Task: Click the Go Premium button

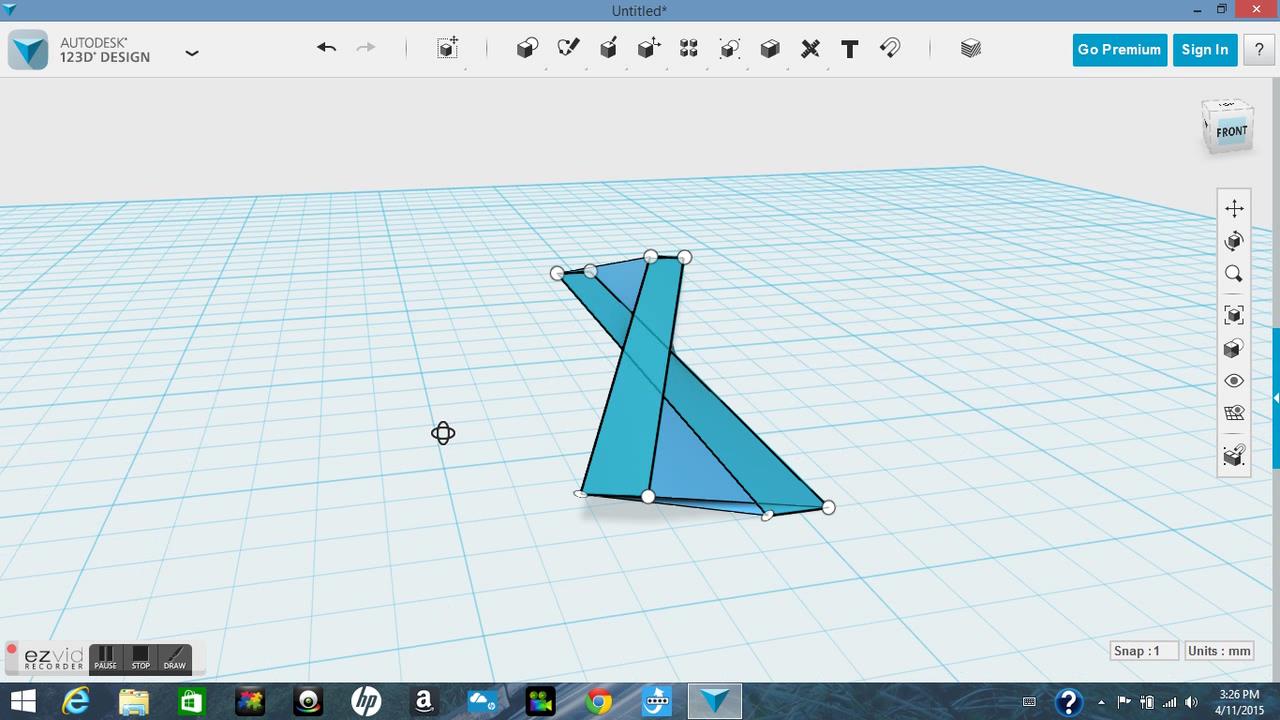Action: click(1119, 50)
